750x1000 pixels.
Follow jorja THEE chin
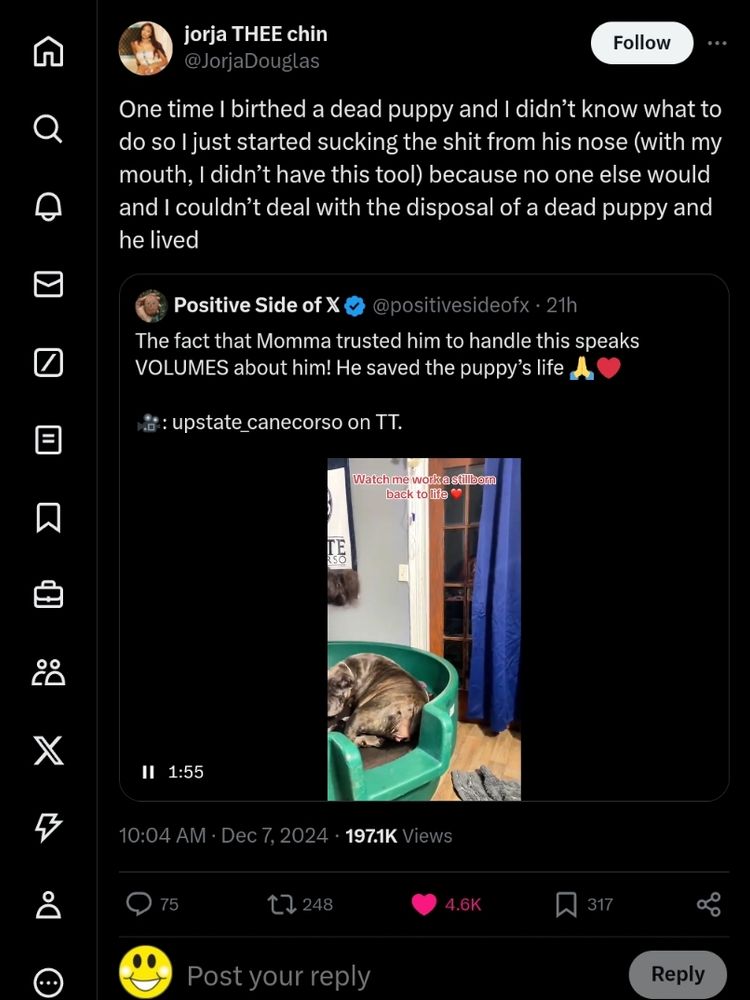pyautogui.click(x=641, y=43)
